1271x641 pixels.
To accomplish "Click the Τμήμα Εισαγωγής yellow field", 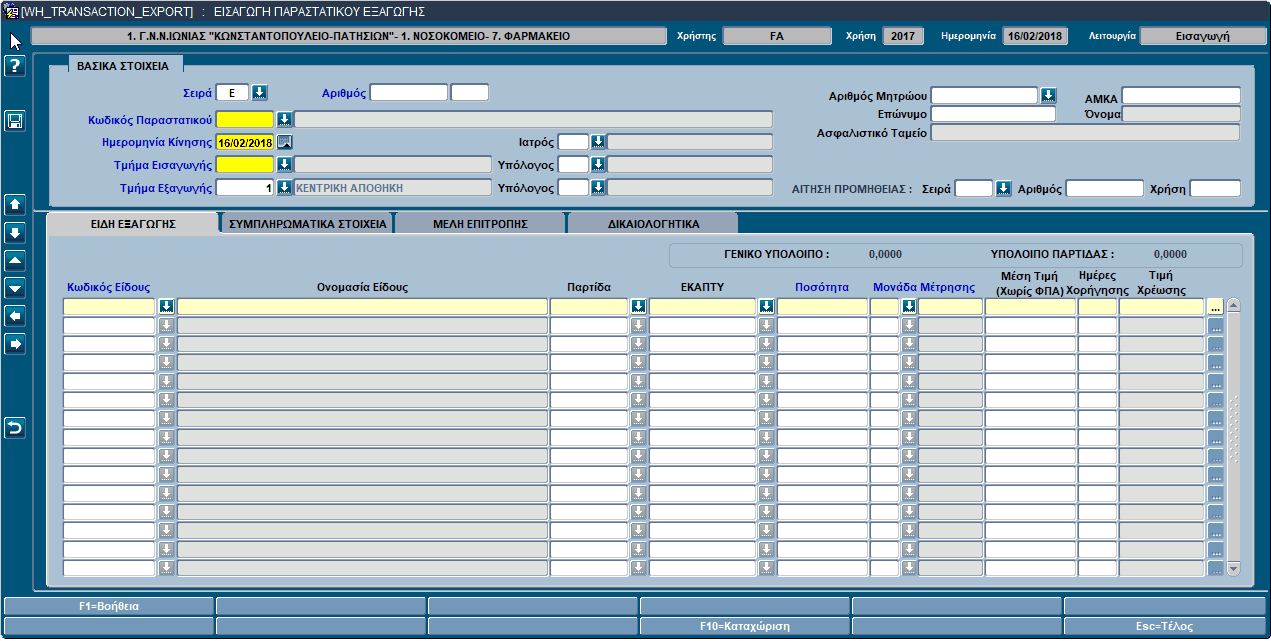I will pos(245,164).
